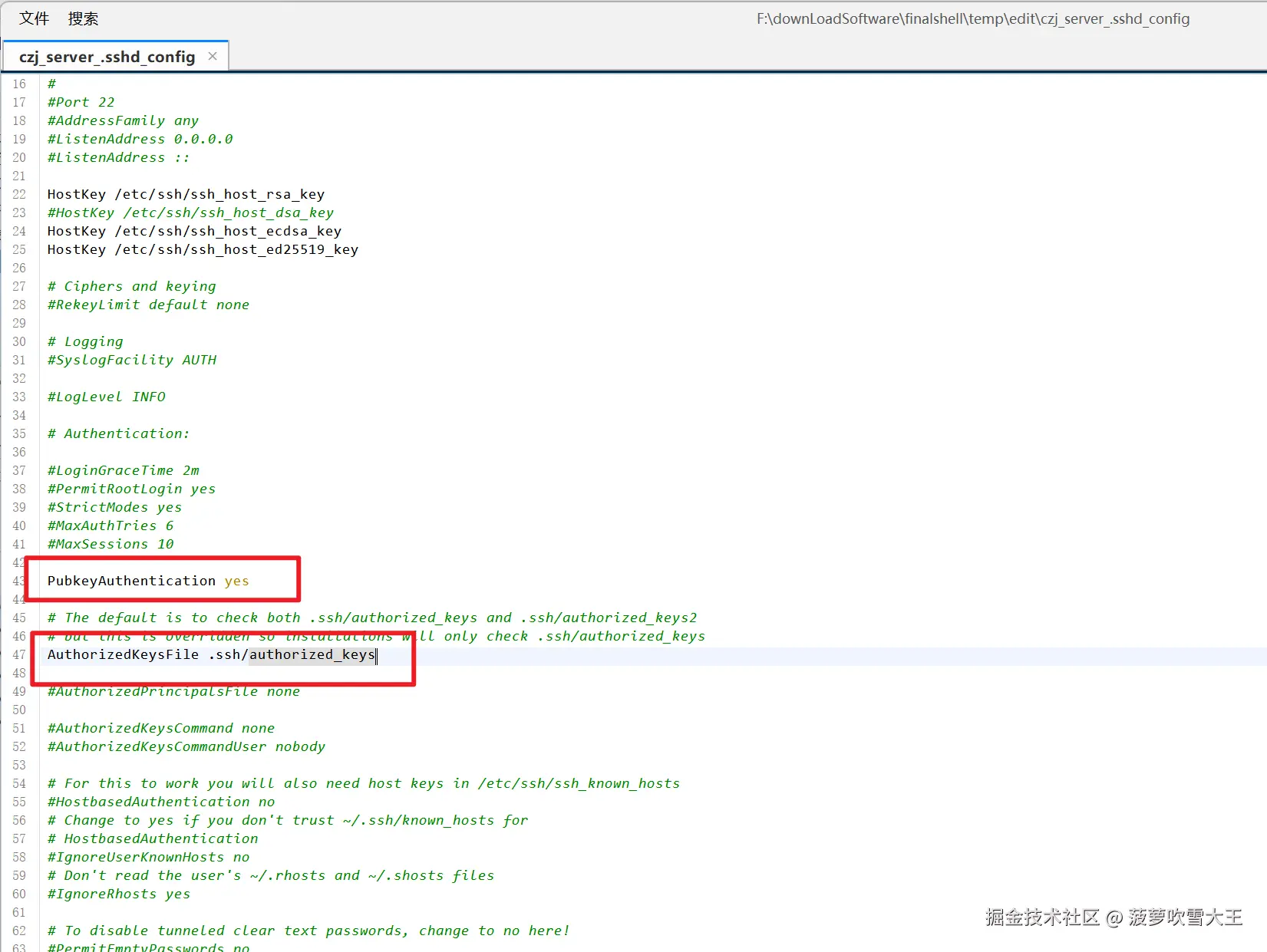
Task: Click the '# Change to yes if you don't trust' comment
Action: pos(288,820)
